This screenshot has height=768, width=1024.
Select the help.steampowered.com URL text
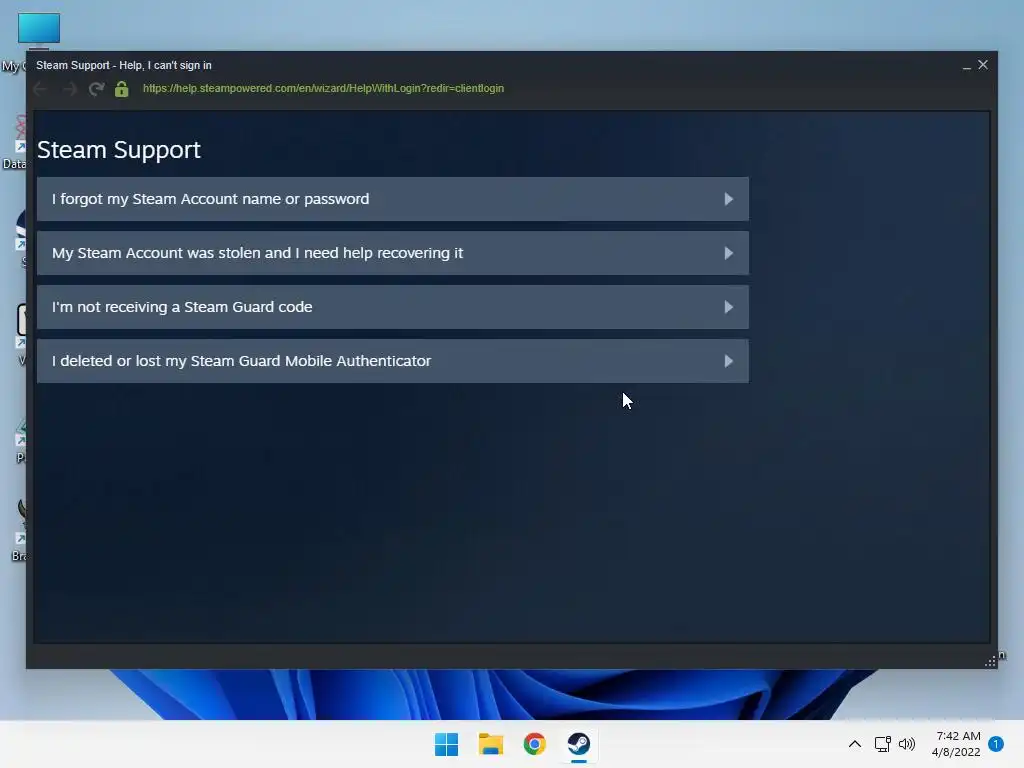[x=323, y=88]
